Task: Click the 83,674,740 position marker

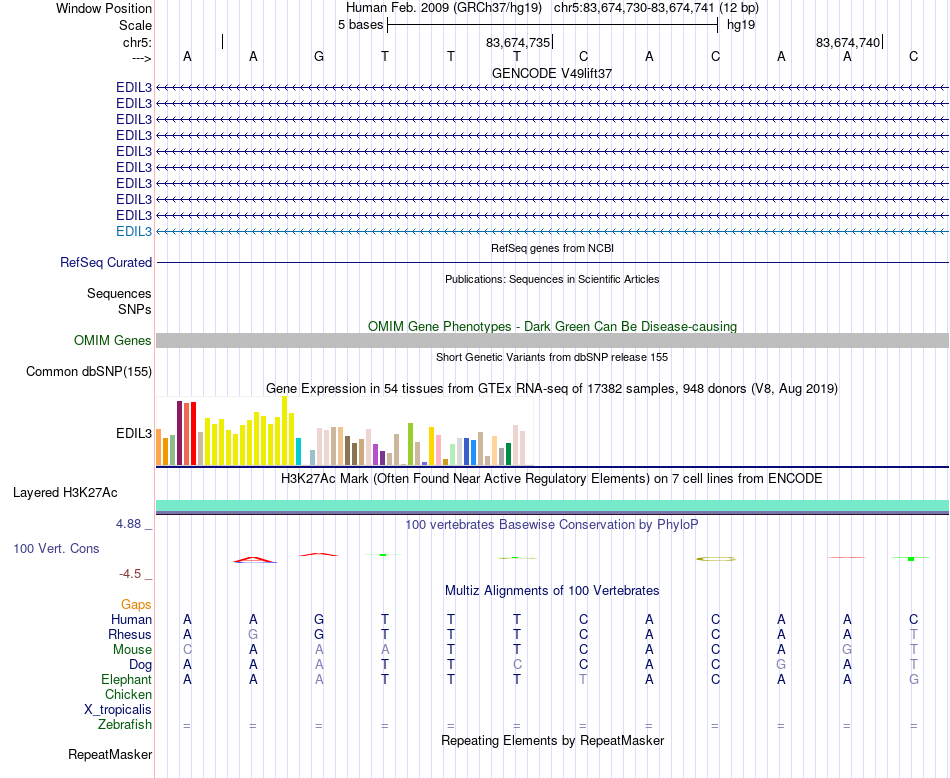Action: coord(848,42)
